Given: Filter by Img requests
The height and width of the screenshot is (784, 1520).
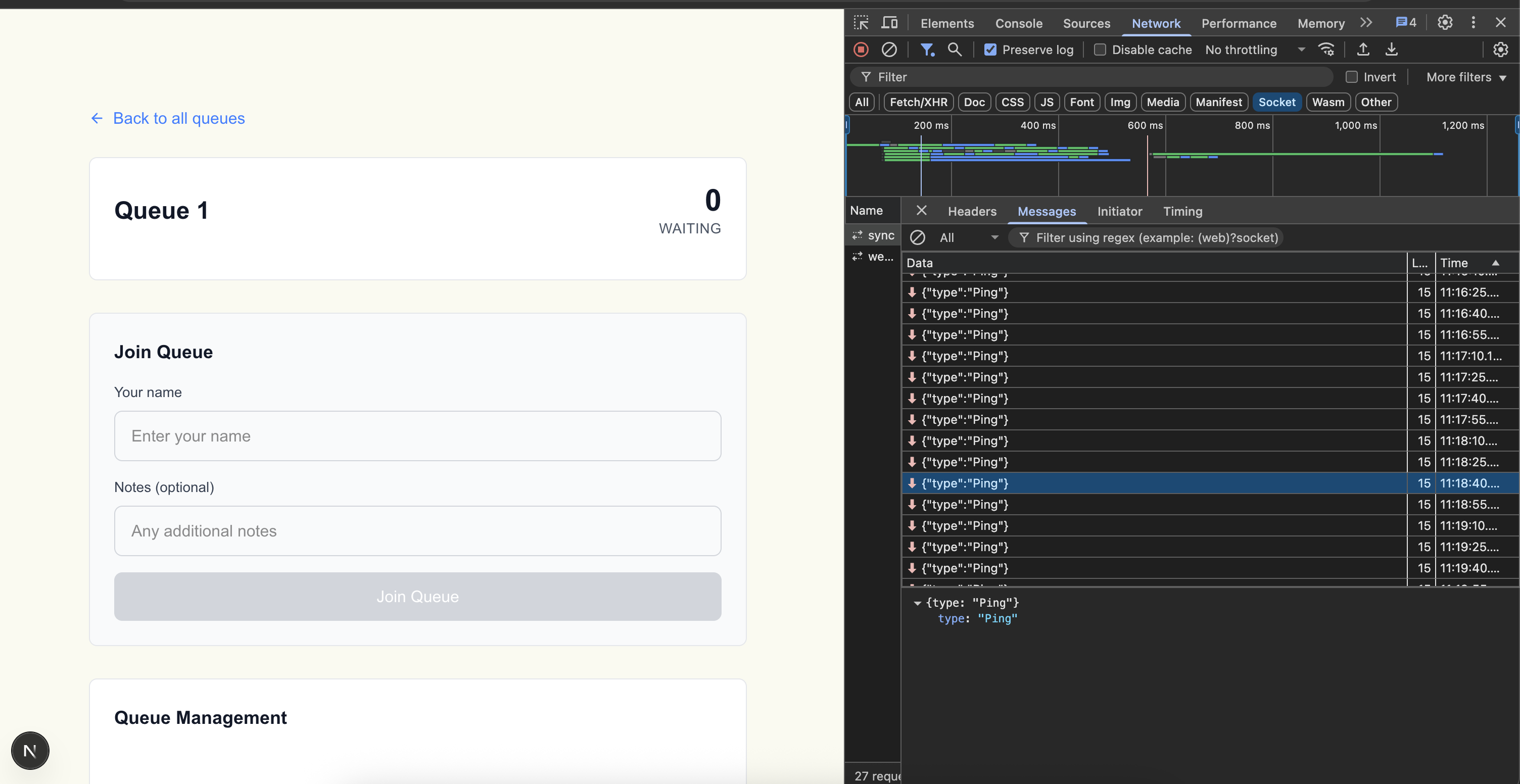Looking at the screenshot, I should 1120,102.
